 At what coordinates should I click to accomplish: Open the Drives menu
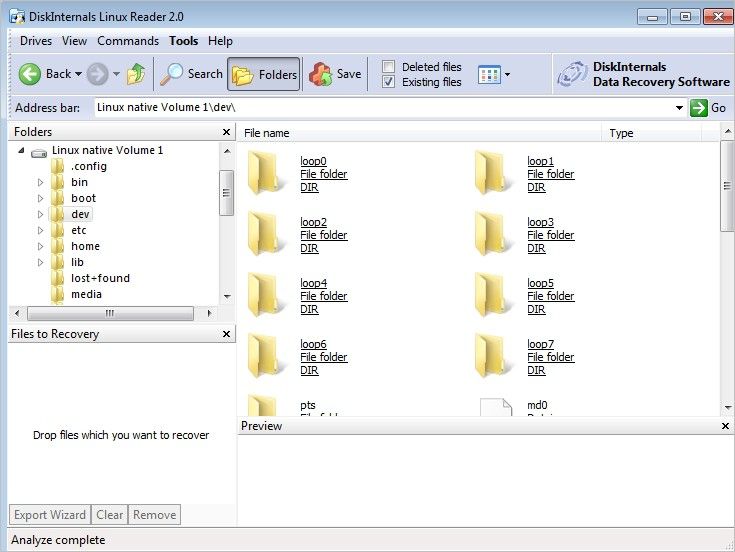36,41
